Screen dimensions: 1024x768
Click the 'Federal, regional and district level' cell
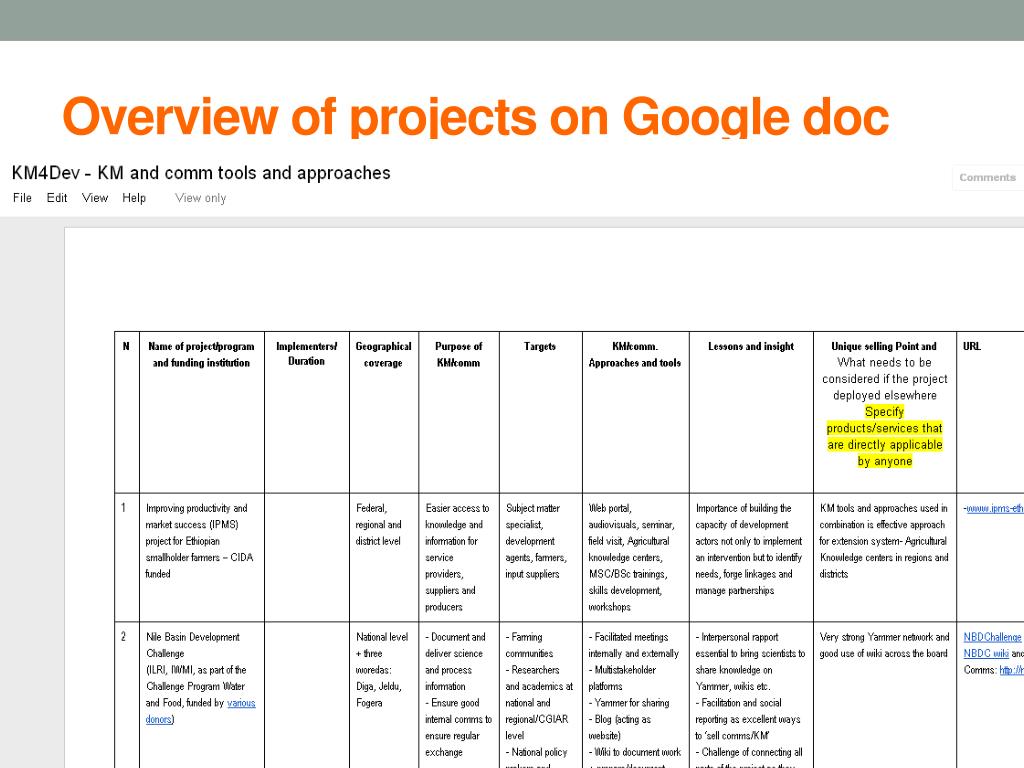(384, 557)
